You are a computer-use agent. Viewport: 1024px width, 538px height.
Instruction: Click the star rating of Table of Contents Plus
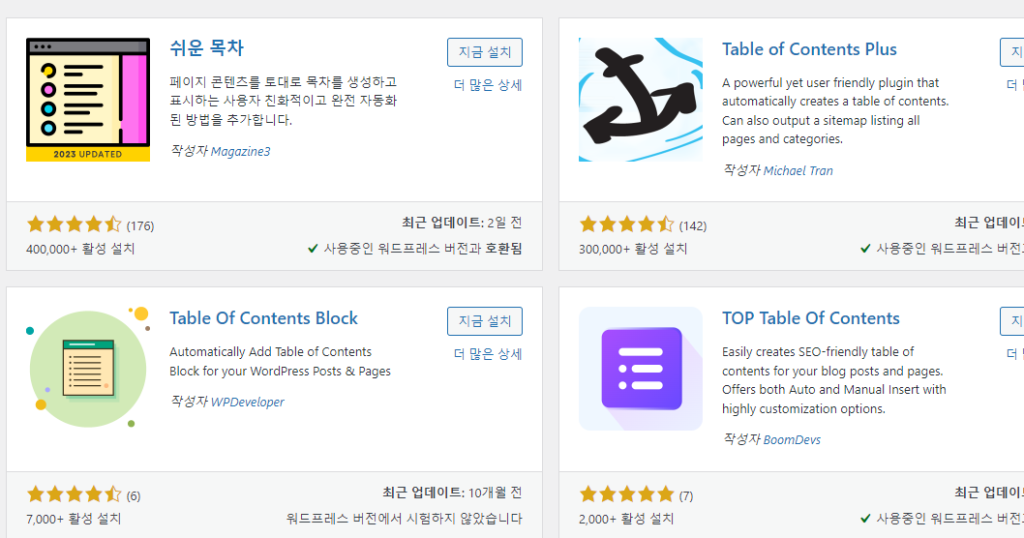626,225
